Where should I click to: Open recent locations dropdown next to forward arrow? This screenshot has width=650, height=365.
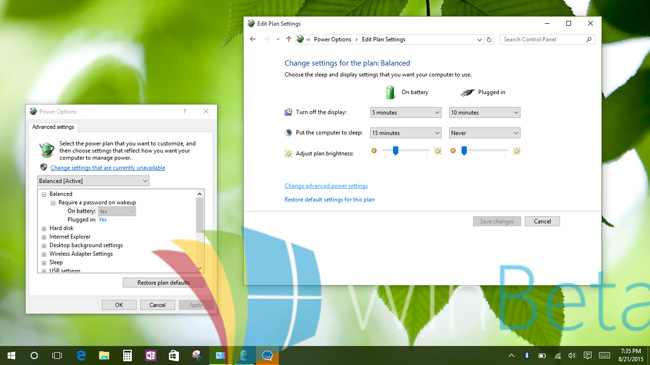[x=278, y=39]
